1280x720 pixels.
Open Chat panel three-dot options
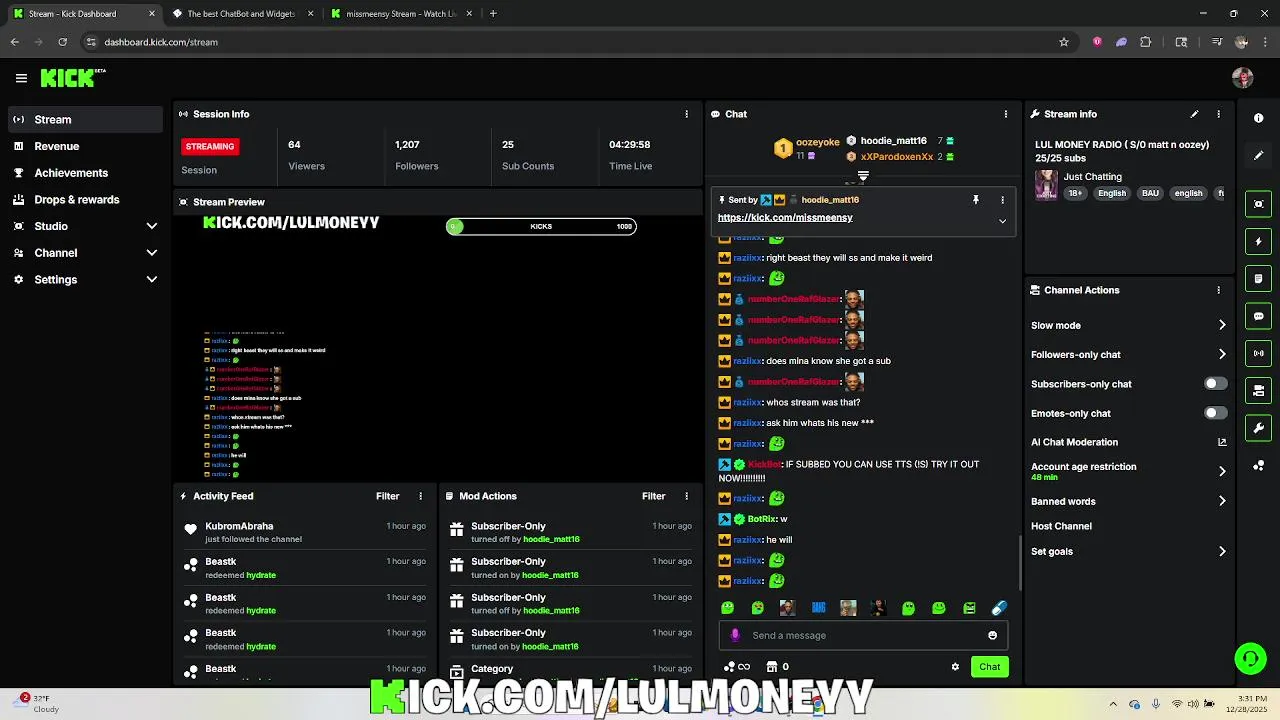coord(1005,114)
